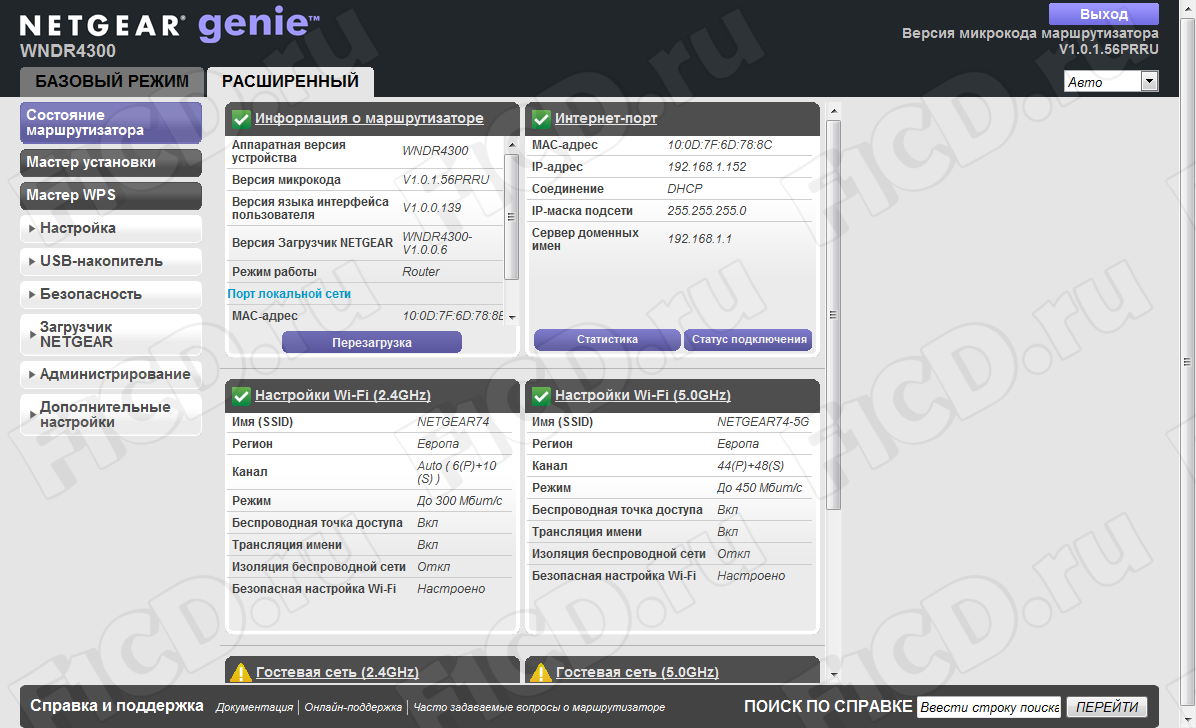Click SSID value NETGEAR74
The height and width of the screenshot is (728, 1196).
coord(453,422)
